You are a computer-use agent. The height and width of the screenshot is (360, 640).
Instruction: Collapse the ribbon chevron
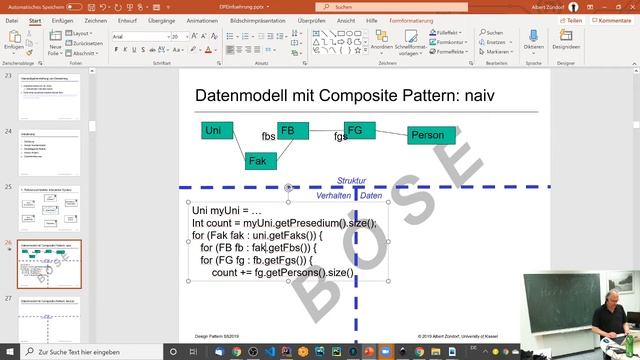634,64
